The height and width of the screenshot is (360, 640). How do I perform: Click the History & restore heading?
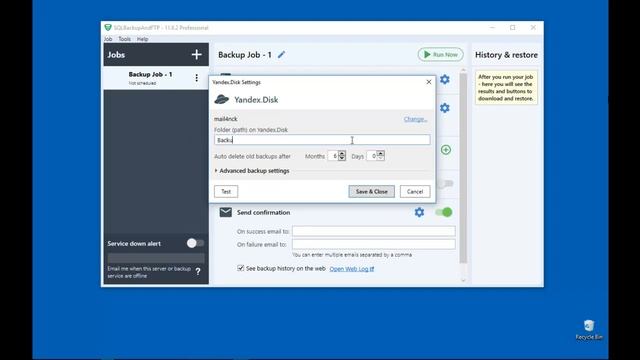[506, 55]
